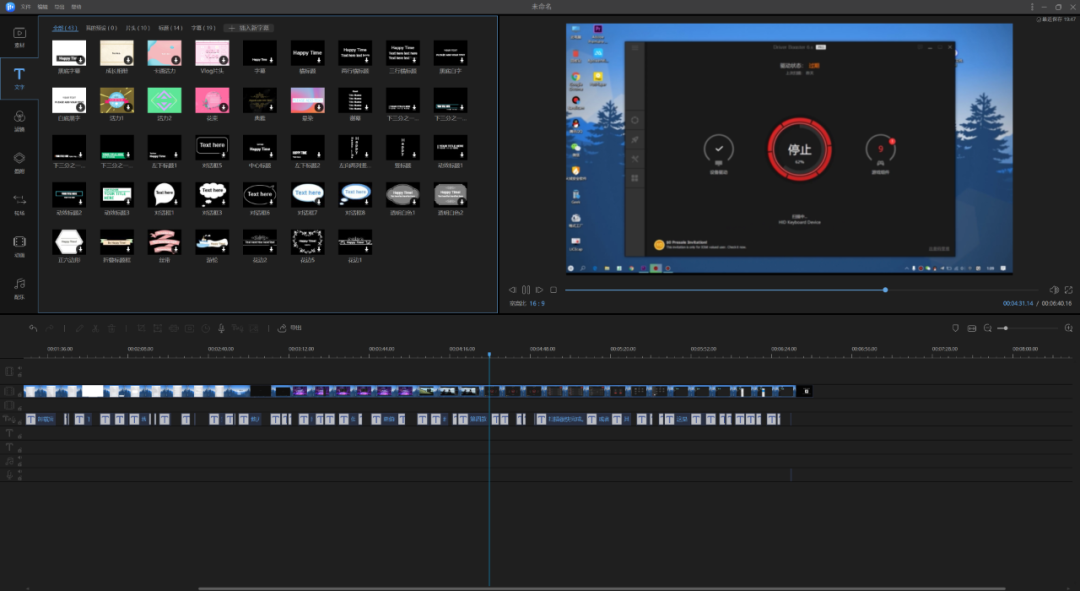Screen dimensions: 1080x591
Task: Open the film-strip animation panel in sidebar
Action: 19,246
